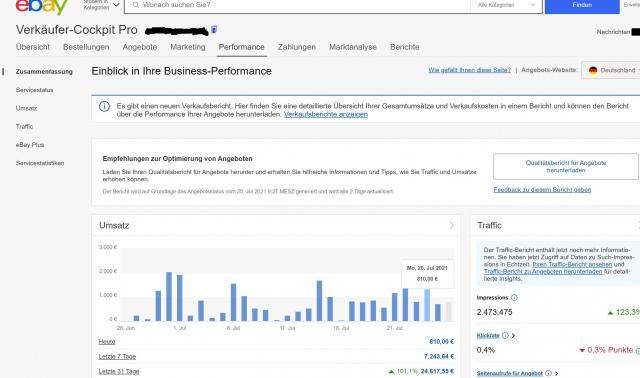Click the eBay logo
The height and width of the screenshot is (378, 640).
click(41, 6)
